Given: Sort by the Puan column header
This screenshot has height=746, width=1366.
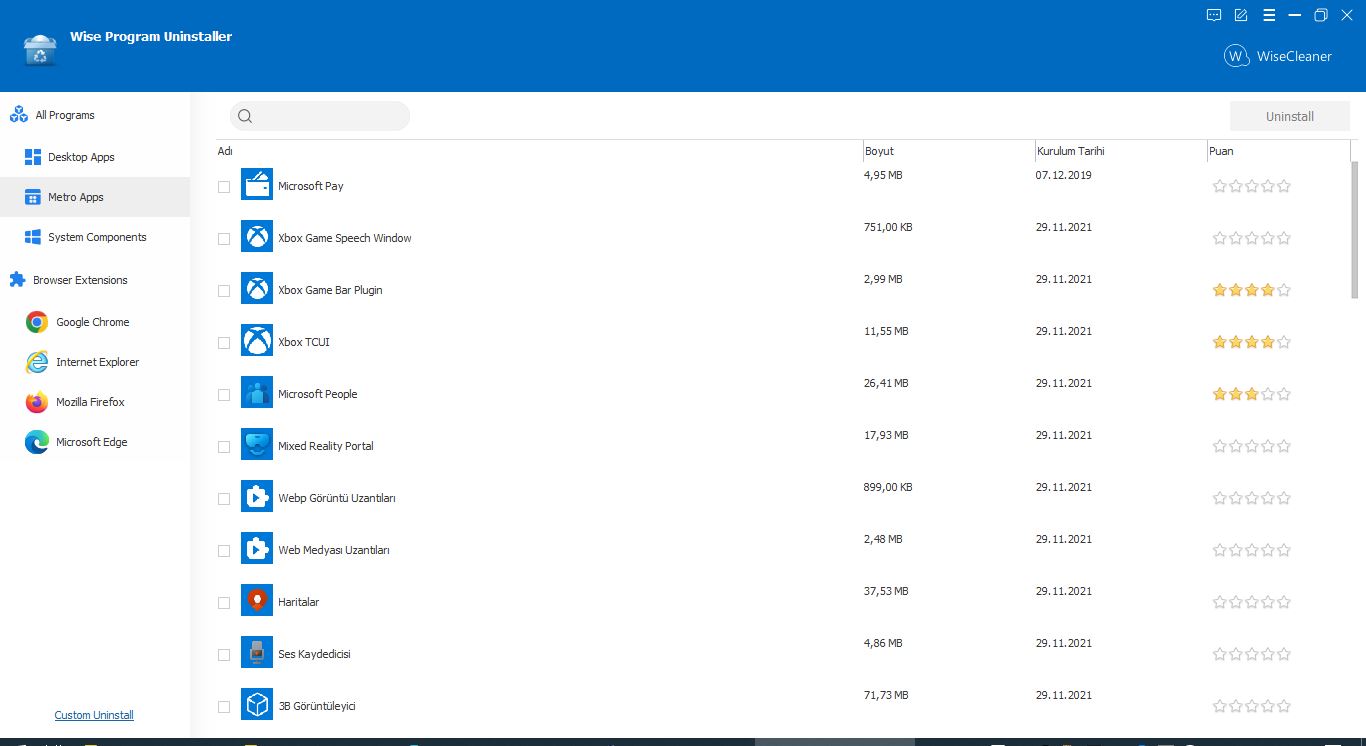Looking at the screenshot, I should point(1221,151).
